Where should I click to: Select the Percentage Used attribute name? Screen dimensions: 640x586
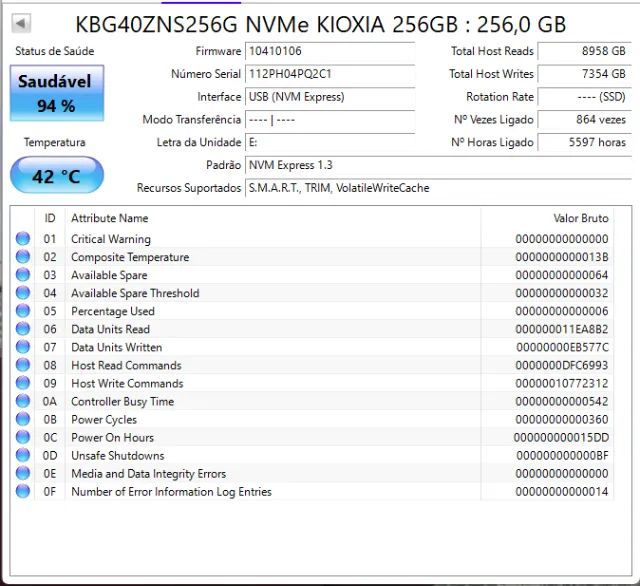click(x=113, y=311)
